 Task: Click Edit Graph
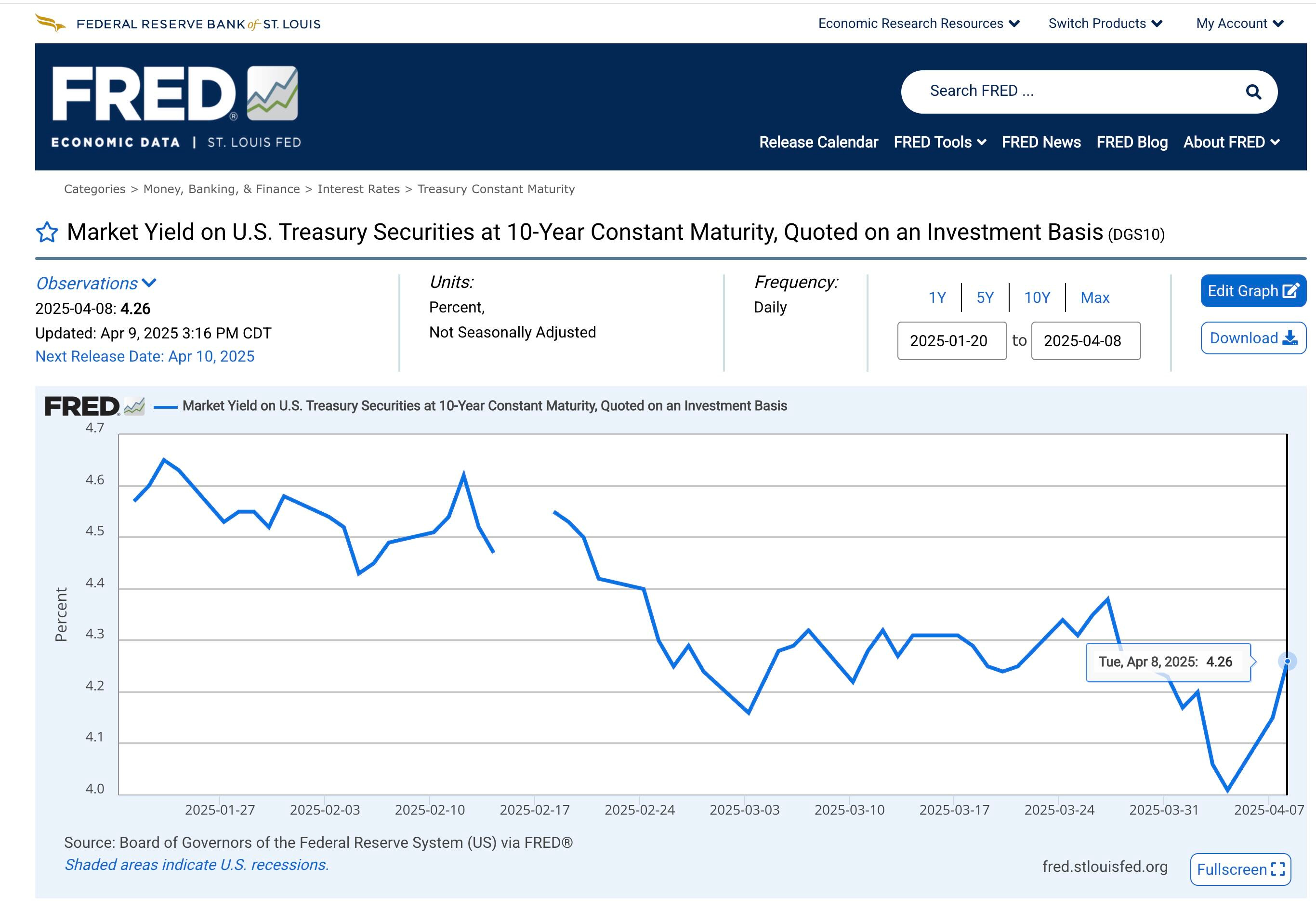click(1252, 291)
